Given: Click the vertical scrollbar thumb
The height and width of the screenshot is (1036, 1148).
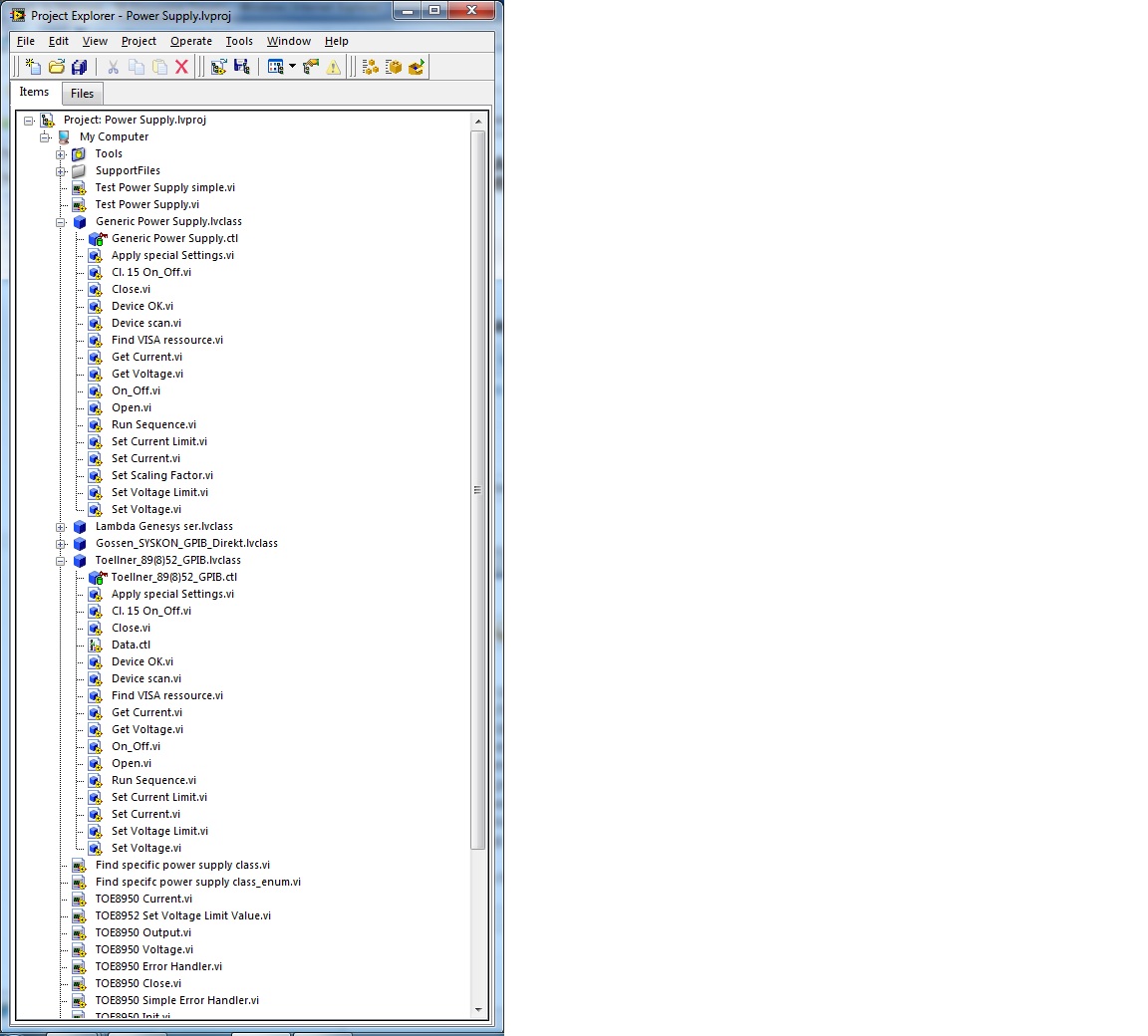Looking at the screenshot, I should [x=478, y=490].
